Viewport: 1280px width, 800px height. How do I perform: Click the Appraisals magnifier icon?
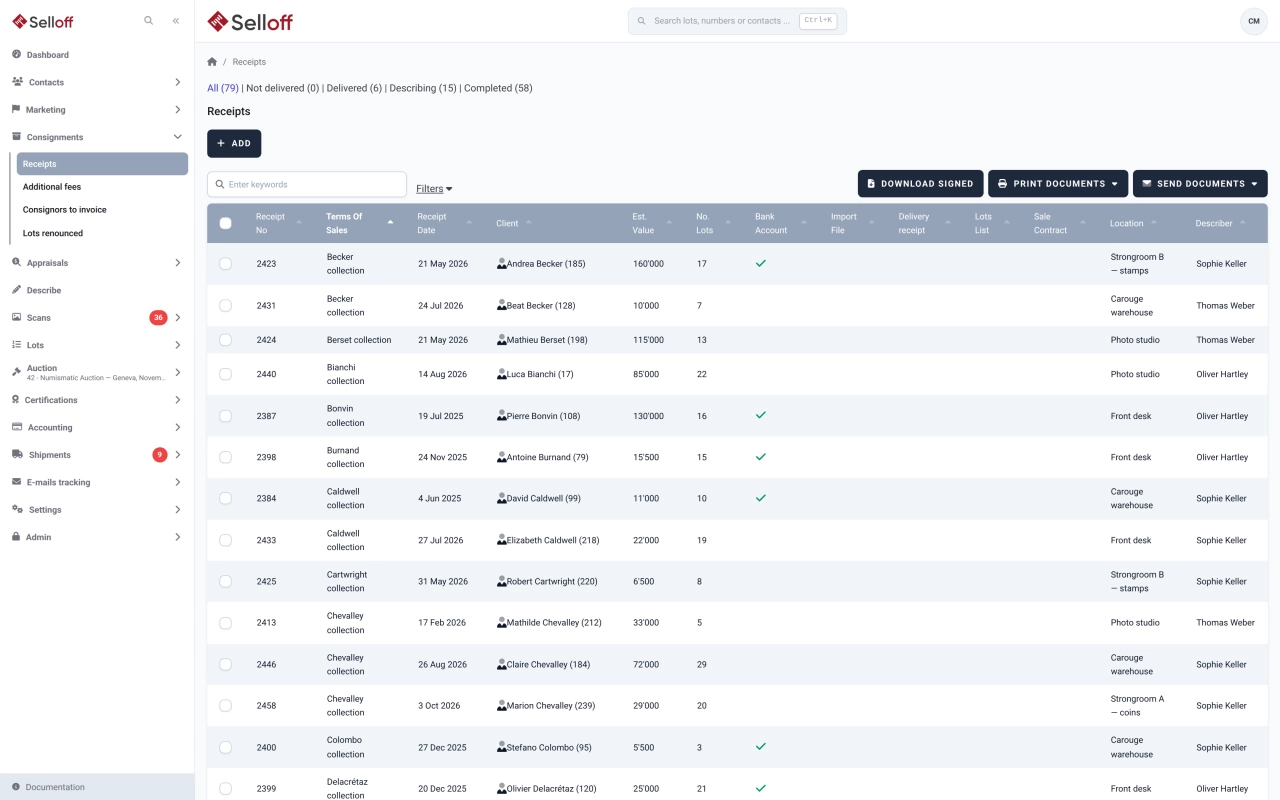point(17,263)
